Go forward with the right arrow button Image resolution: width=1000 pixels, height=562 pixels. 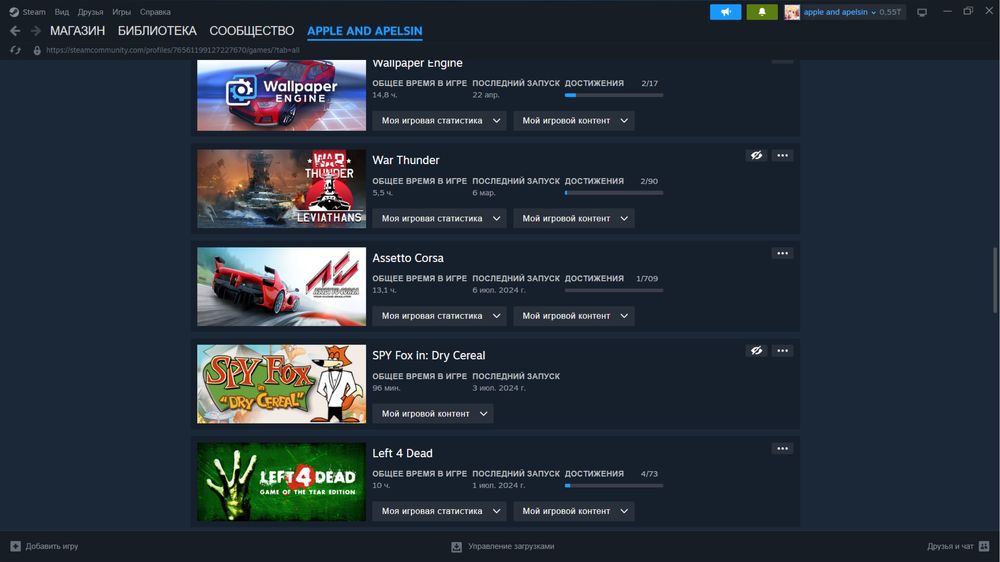(x=36, y=31)
